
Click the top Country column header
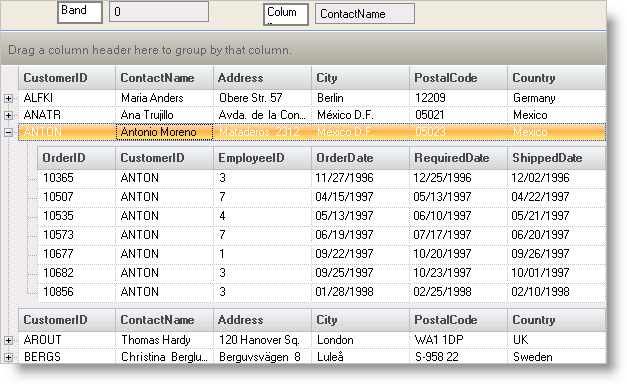tap(556, 78)
